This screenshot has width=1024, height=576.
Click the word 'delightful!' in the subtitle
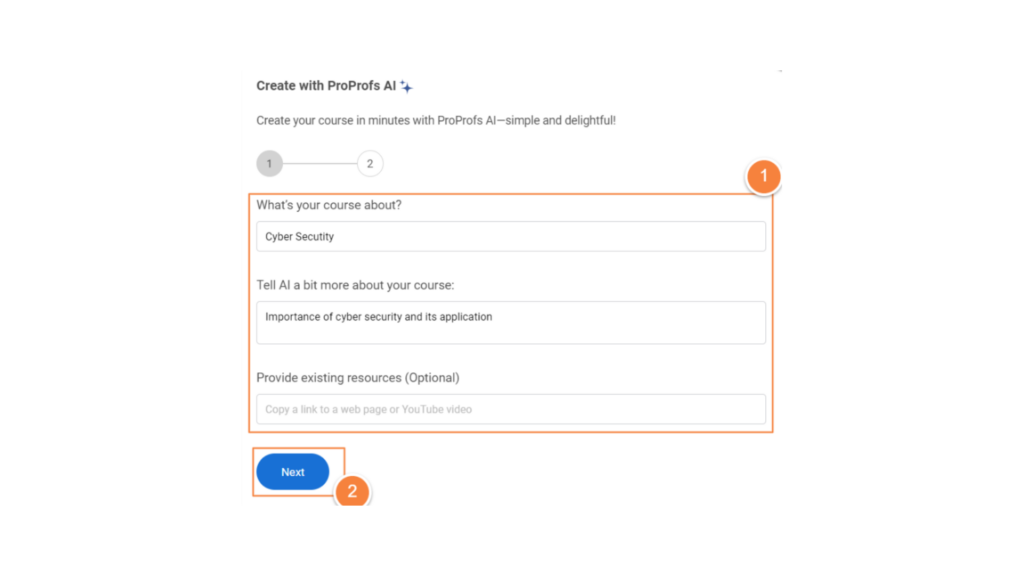point(590,120)
